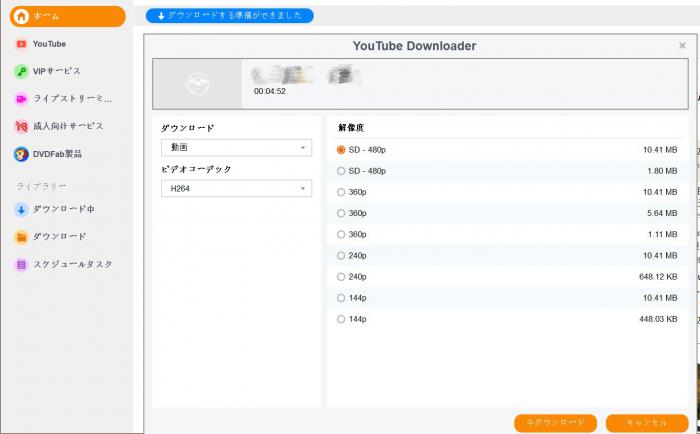Click the 1.11 MB file size value
The height and width of the screenshot is (434, 700).
click(662, 234)
